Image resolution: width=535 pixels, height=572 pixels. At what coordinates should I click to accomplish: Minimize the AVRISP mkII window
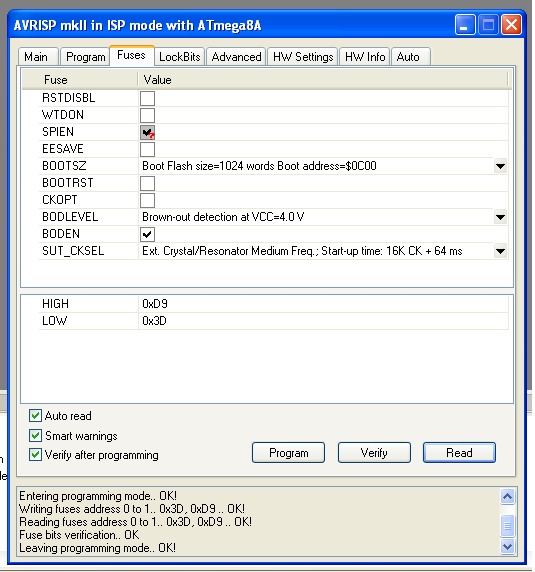pyautogui.click(x=465, y=25)
